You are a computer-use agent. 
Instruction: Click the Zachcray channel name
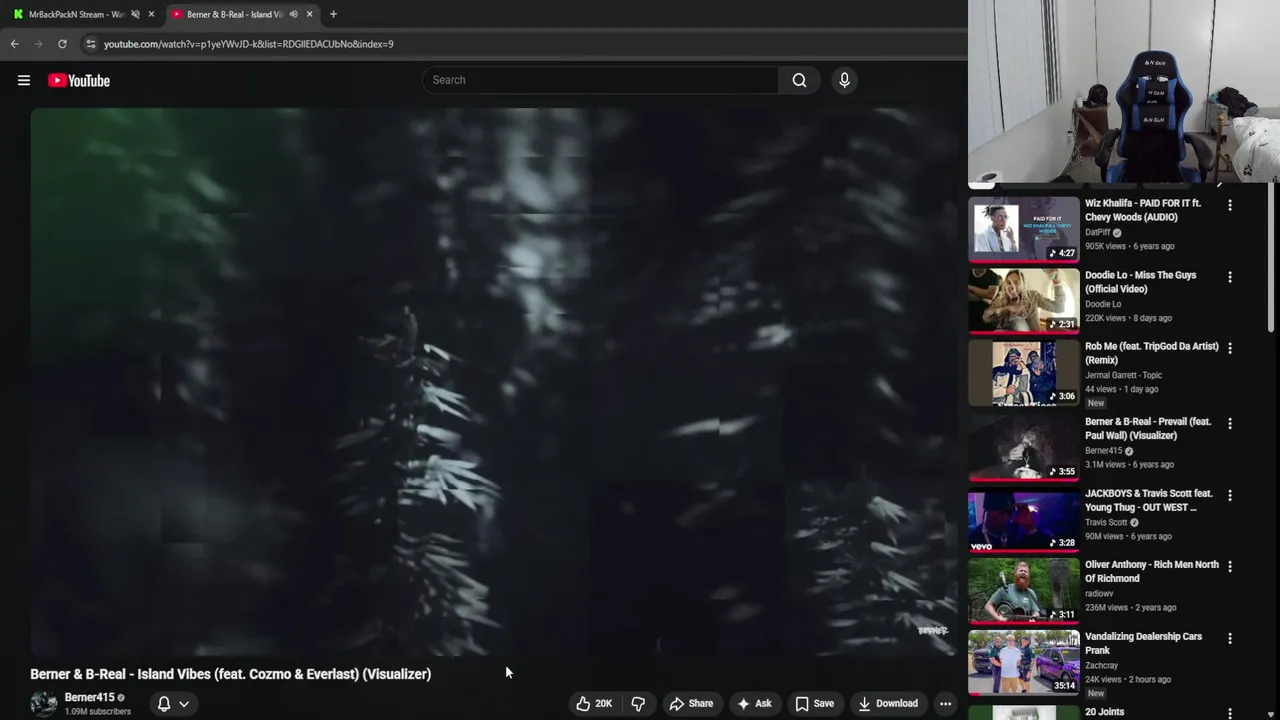click(1101, 665)
